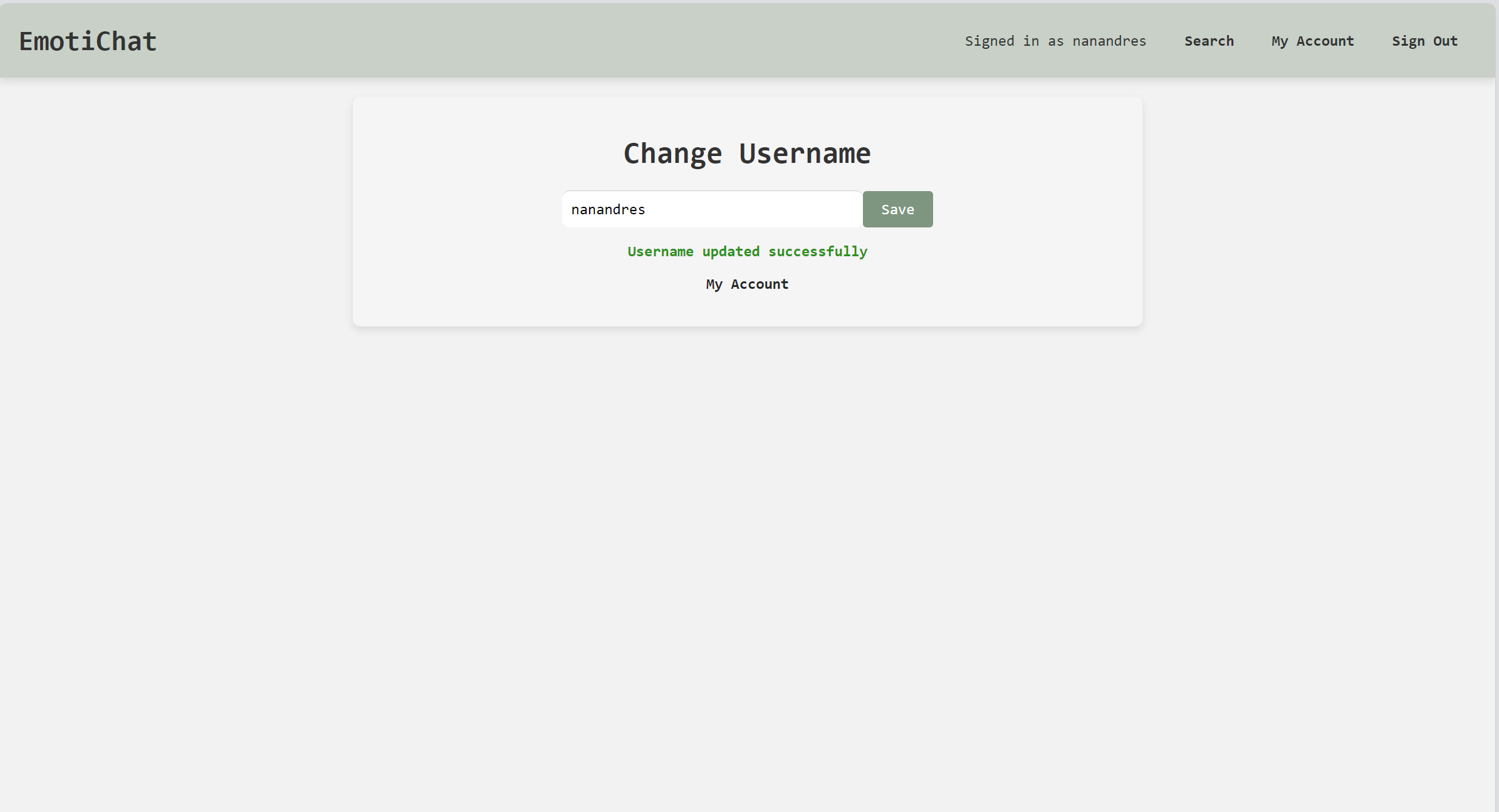Open Search from the top navigation bar
The width and height of the screenshot is (1499, 812).
coord(1208,41)
